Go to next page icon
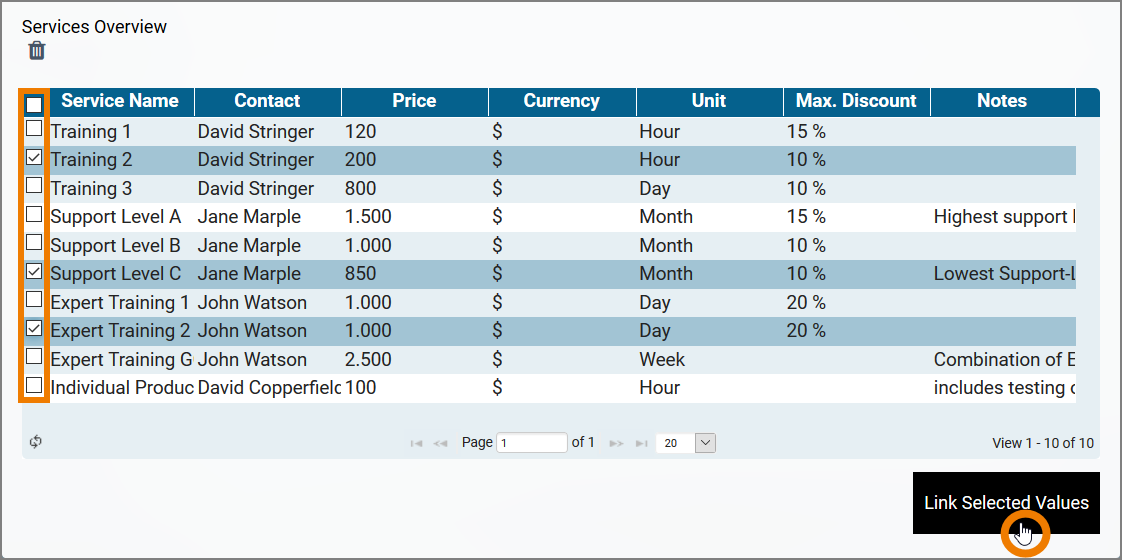This screenshot has height=560, width=1122. pyautogui.click(x=617, y=443)
